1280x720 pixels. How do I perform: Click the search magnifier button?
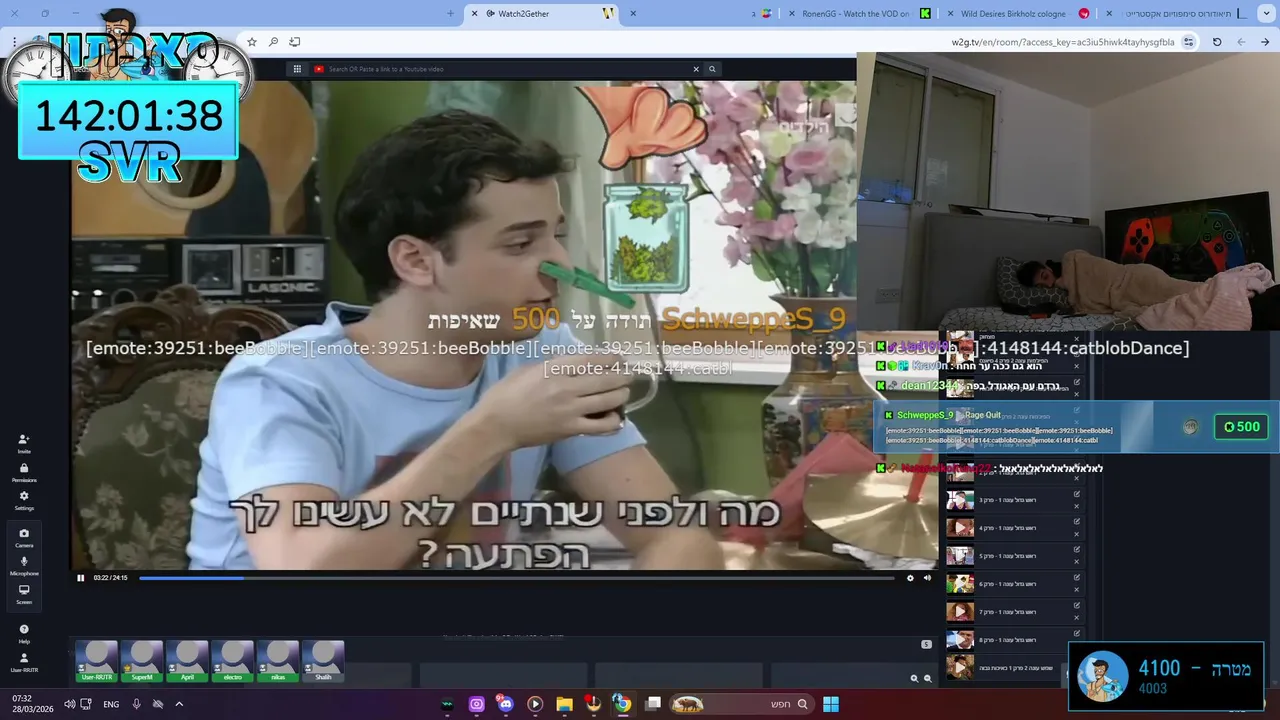pyautogui.click(x=712, y=69)
